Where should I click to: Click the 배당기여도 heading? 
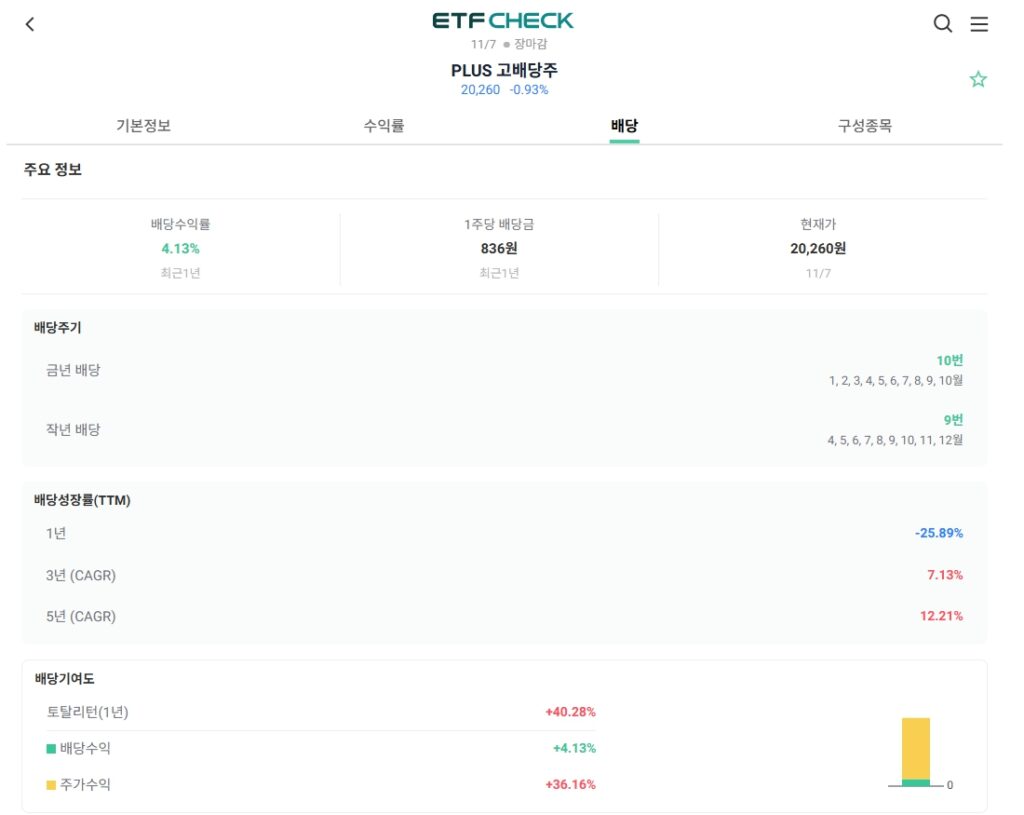pos(65,679)
